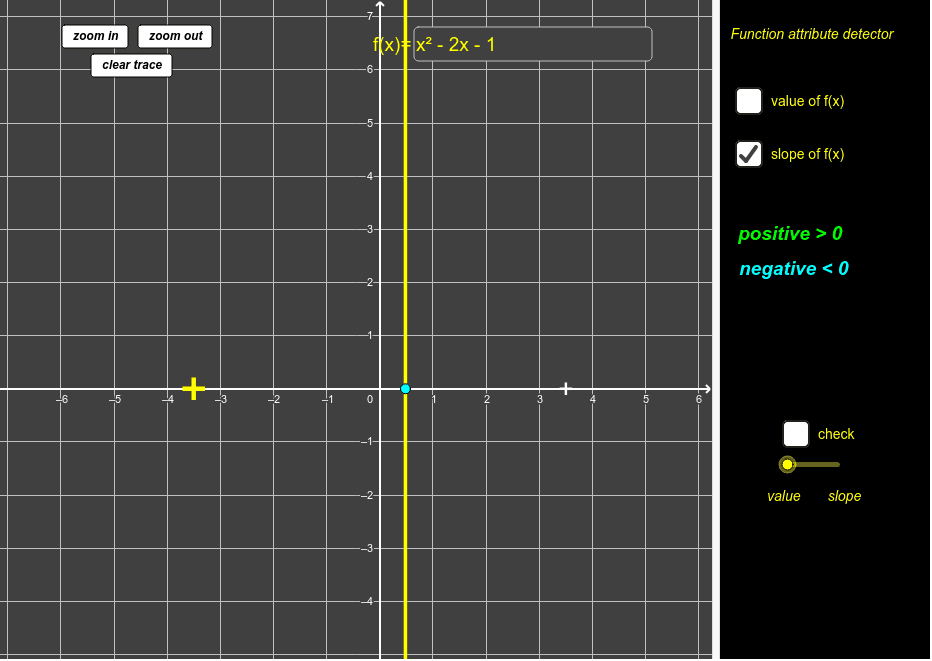The width and height of the screenshot is (932, 661).
Task: Click the Function attribute detector title
Action: click(812, 33)
